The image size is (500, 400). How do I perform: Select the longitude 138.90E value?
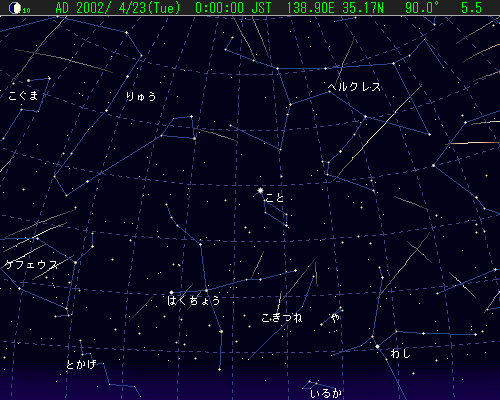310,8
